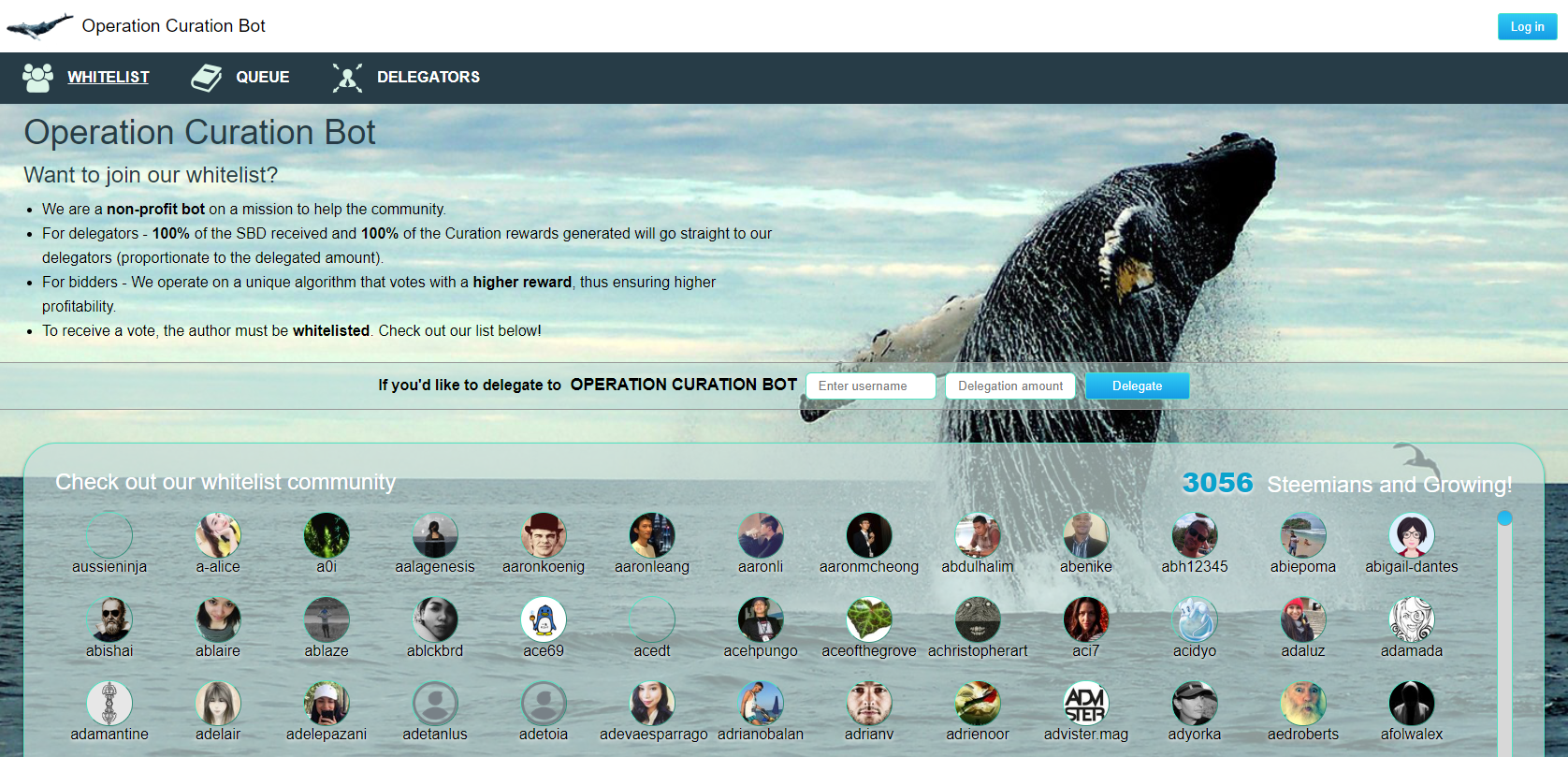This screenshot has height=757, width=1568.
Task: Open the adamantine user name link
Action: coord(109,735)
